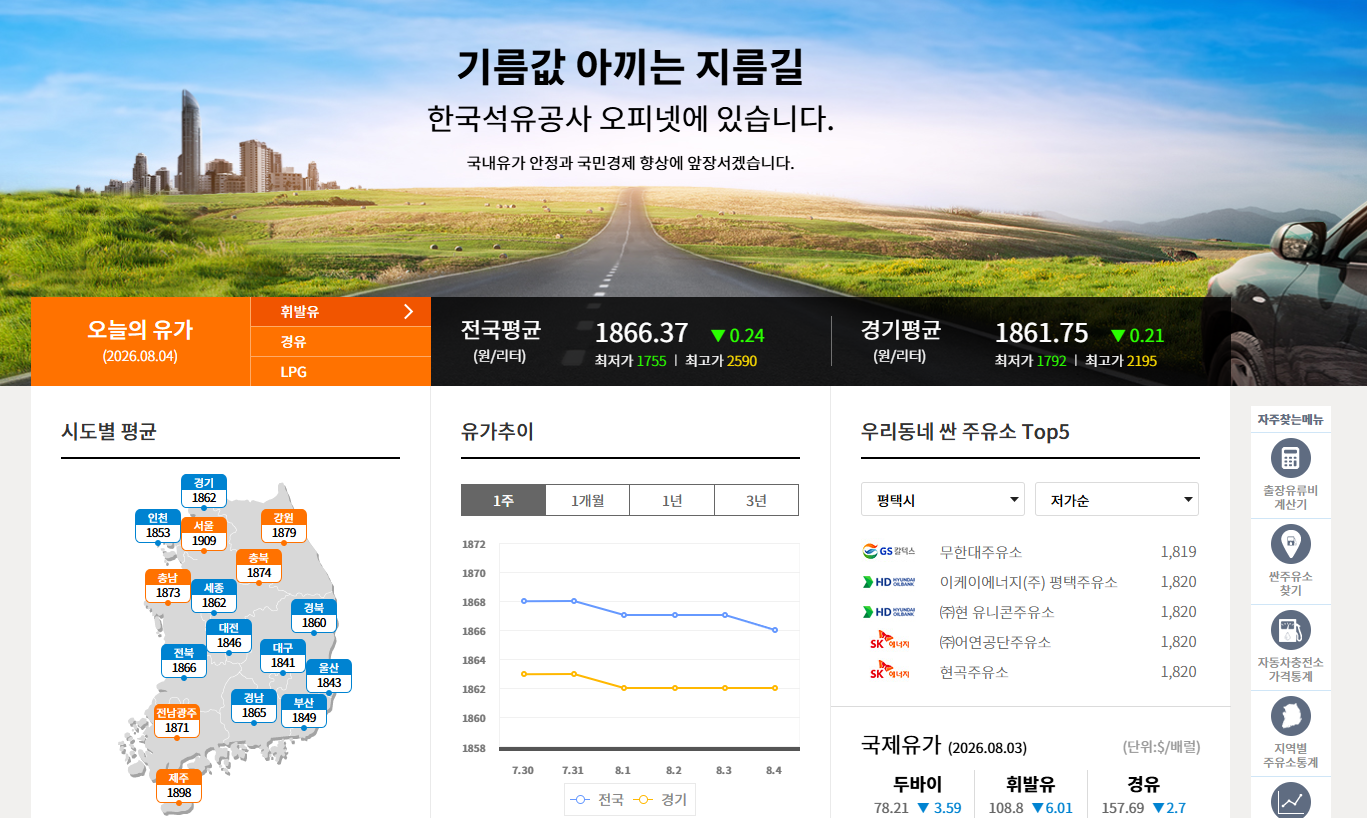Toggle the 경기 series in chart legend

[660, 800]
